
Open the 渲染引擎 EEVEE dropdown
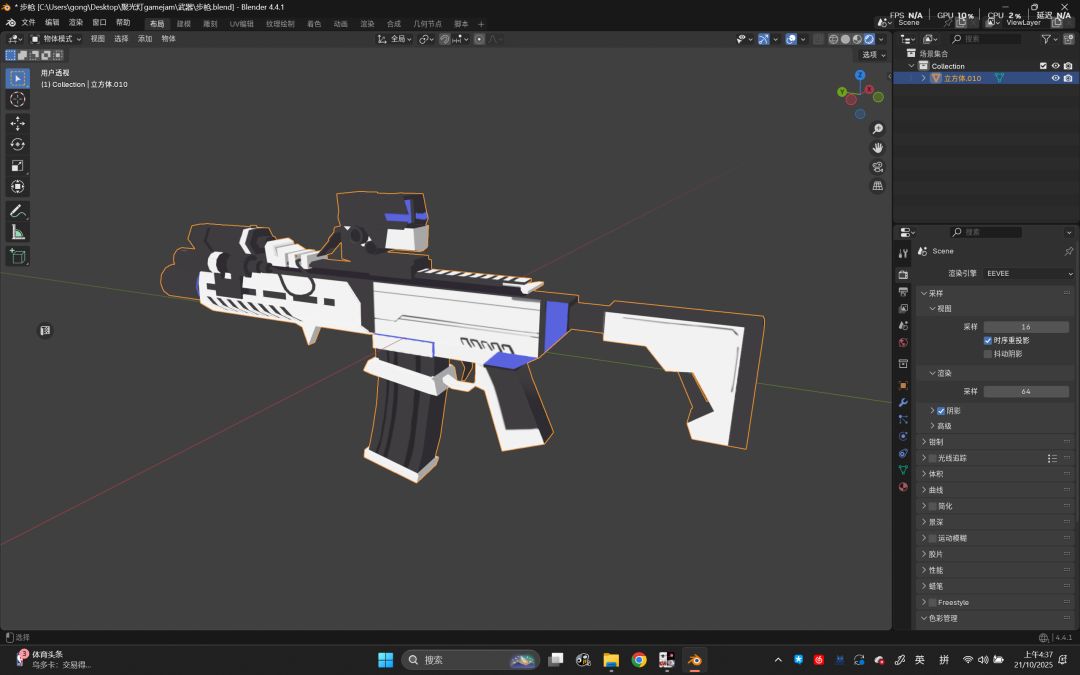click(1028, 273)
